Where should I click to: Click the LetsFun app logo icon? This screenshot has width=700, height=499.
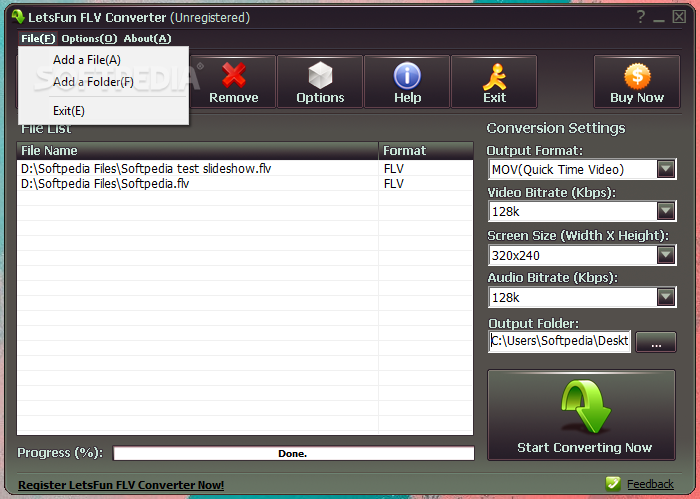click(18, 17)
